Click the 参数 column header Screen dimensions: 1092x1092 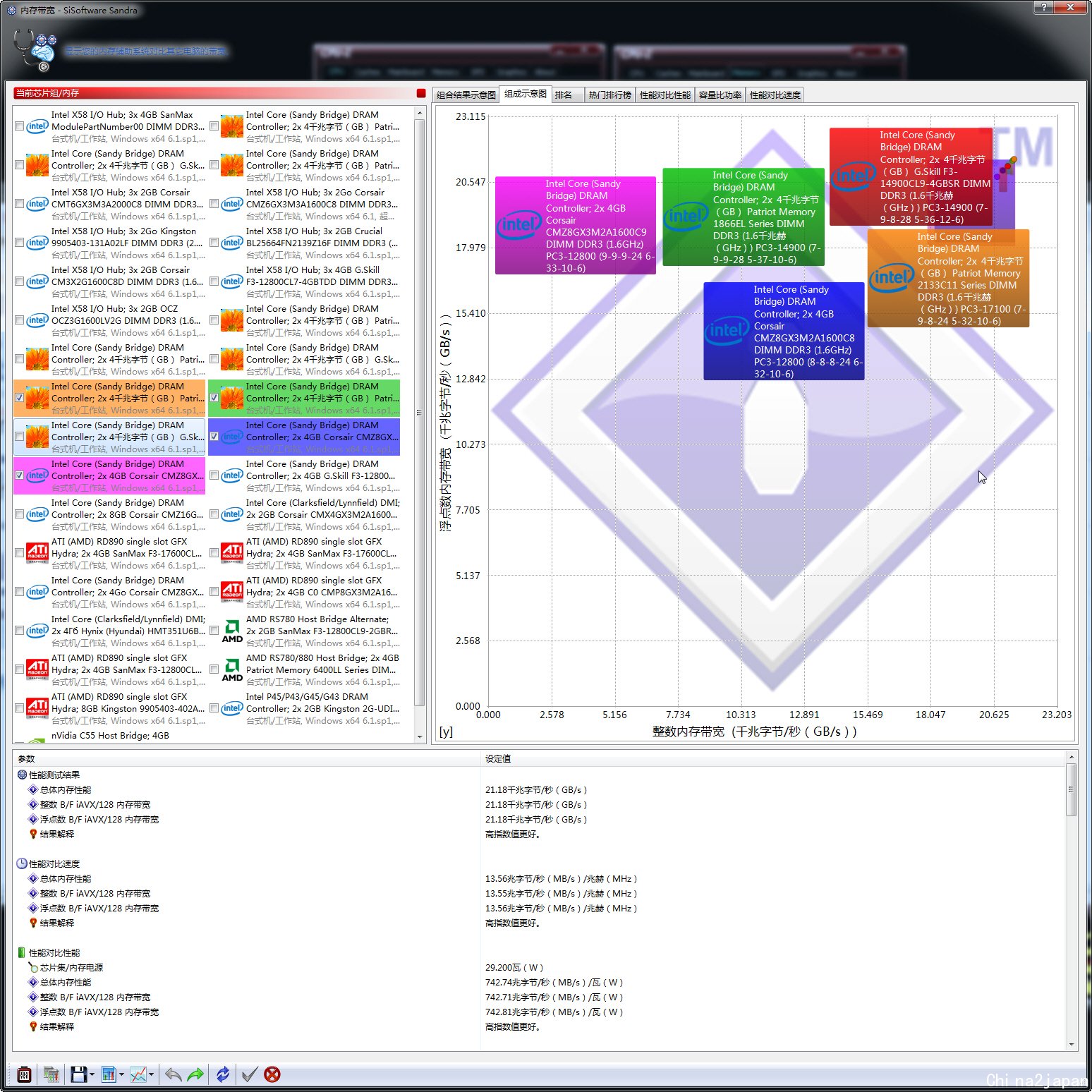pos(247,758)
